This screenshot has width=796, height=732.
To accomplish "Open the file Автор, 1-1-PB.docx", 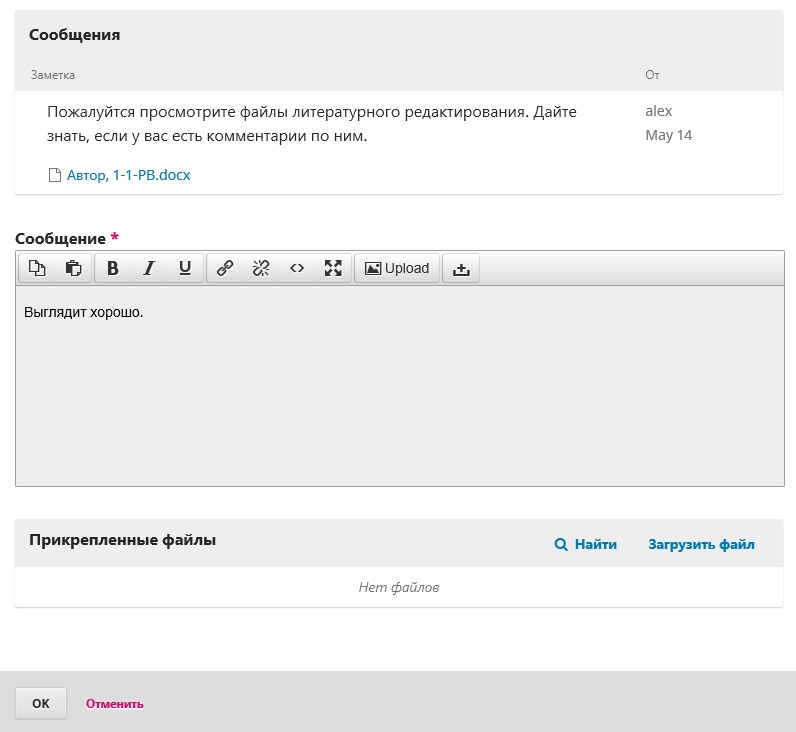I will tap(128, 175).
